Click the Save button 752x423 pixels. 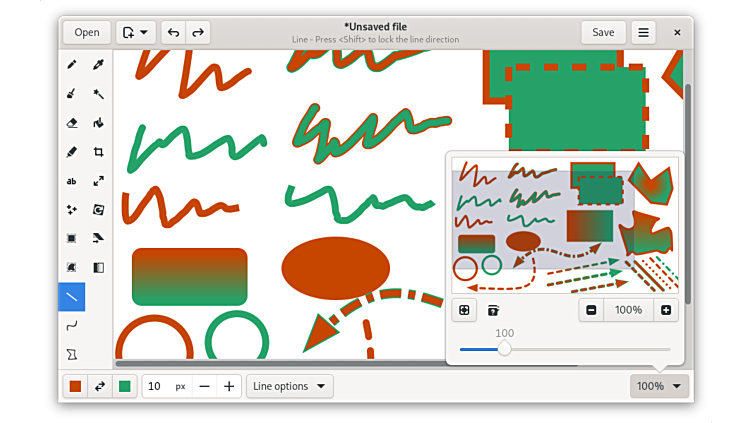pos(603,32)
